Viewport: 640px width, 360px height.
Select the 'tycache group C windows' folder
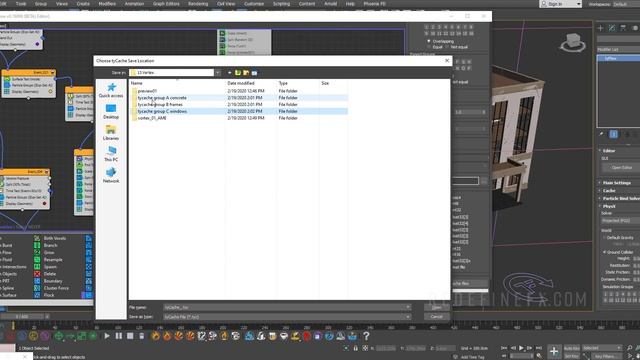tap(162, 111)
